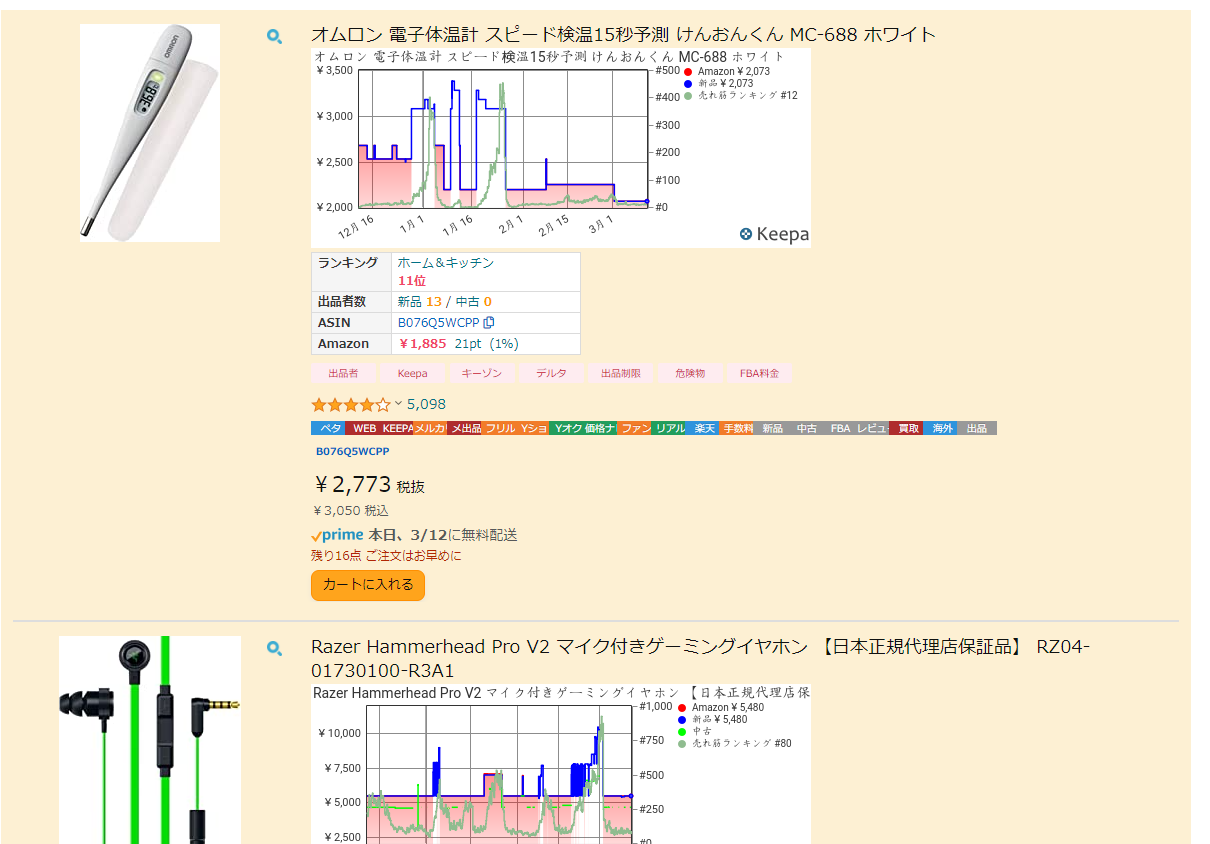The image size is (1210, 844).
Task: Copy the ASIN using the clipboard icon
Action: [489, 322]
